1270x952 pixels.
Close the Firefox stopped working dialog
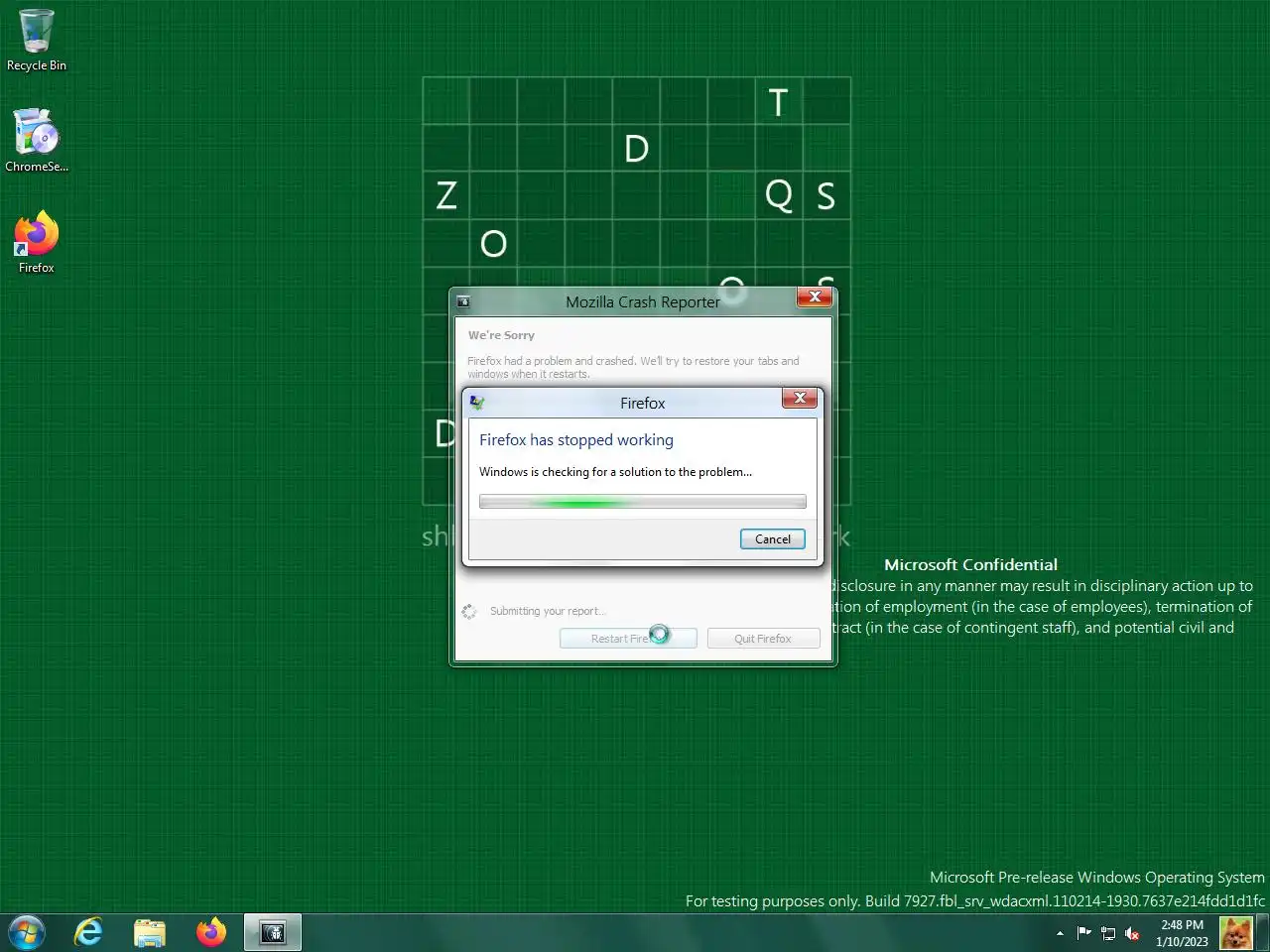800,398
